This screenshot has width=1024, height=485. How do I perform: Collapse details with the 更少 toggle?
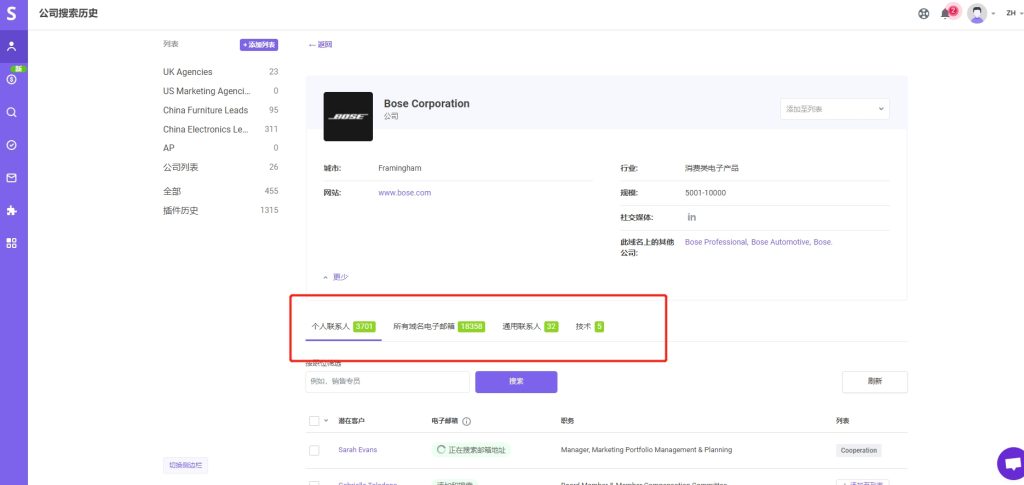[336, 277]
